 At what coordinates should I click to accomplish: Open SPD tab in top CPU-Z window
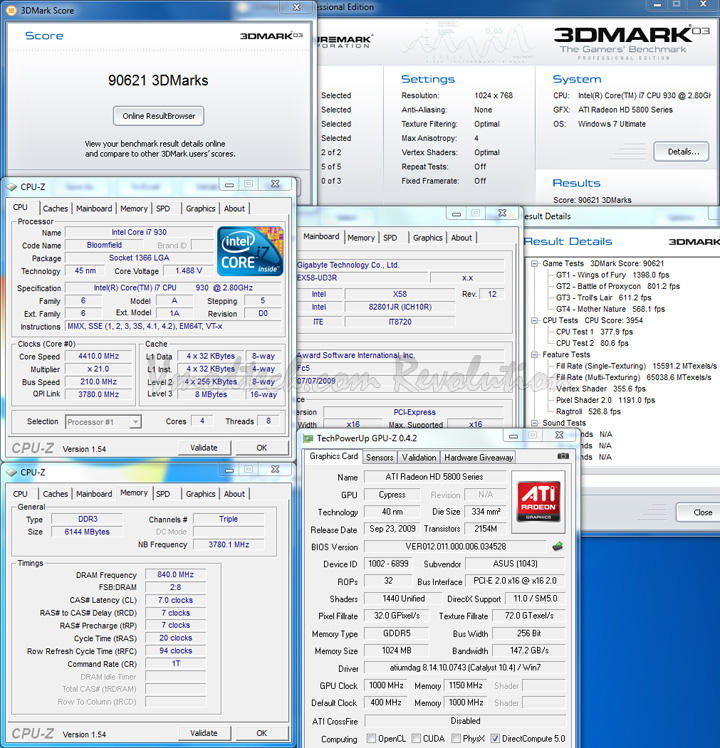pyautogui.click(x=163, y=208)
